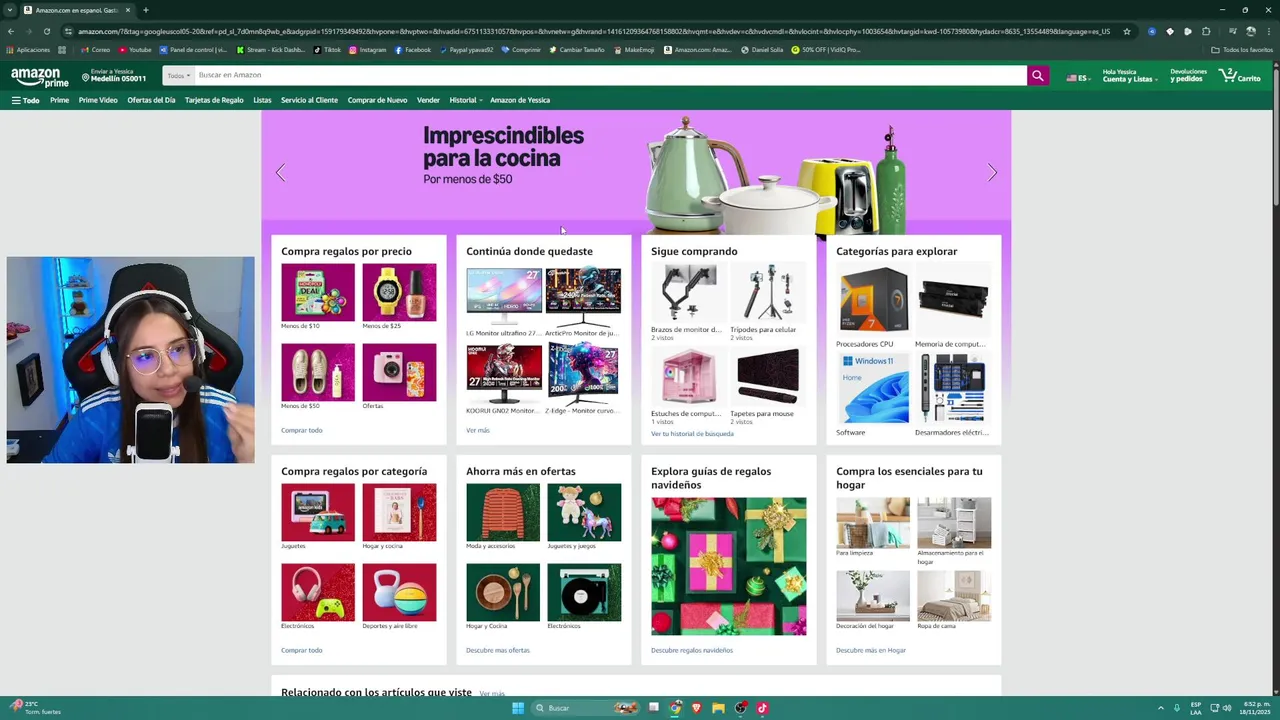
Task: Open the Youtube bookmark
Action: pos(136,50)
